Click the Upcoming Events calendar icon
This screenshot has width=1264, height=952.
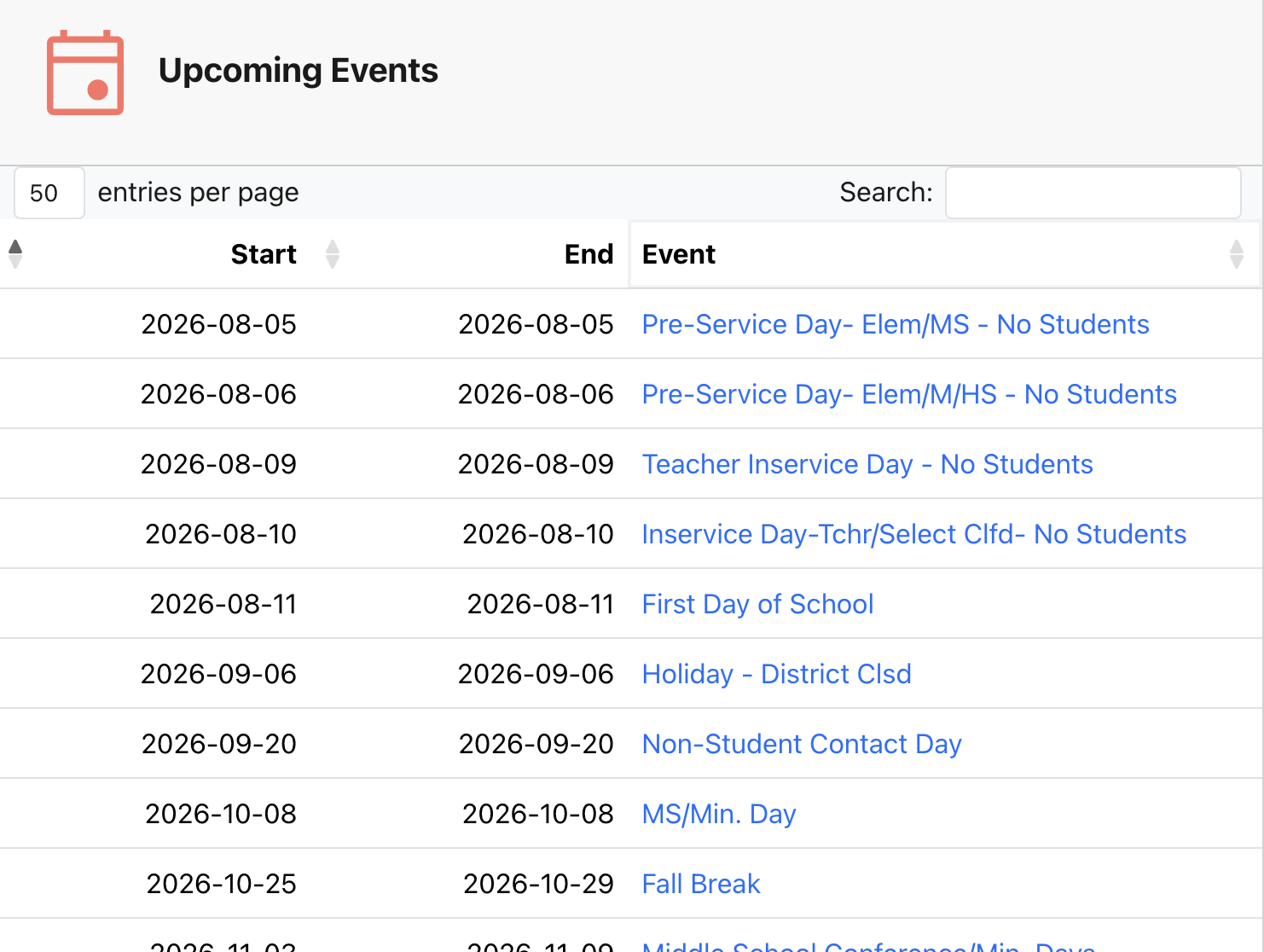[x=85, y=73]
